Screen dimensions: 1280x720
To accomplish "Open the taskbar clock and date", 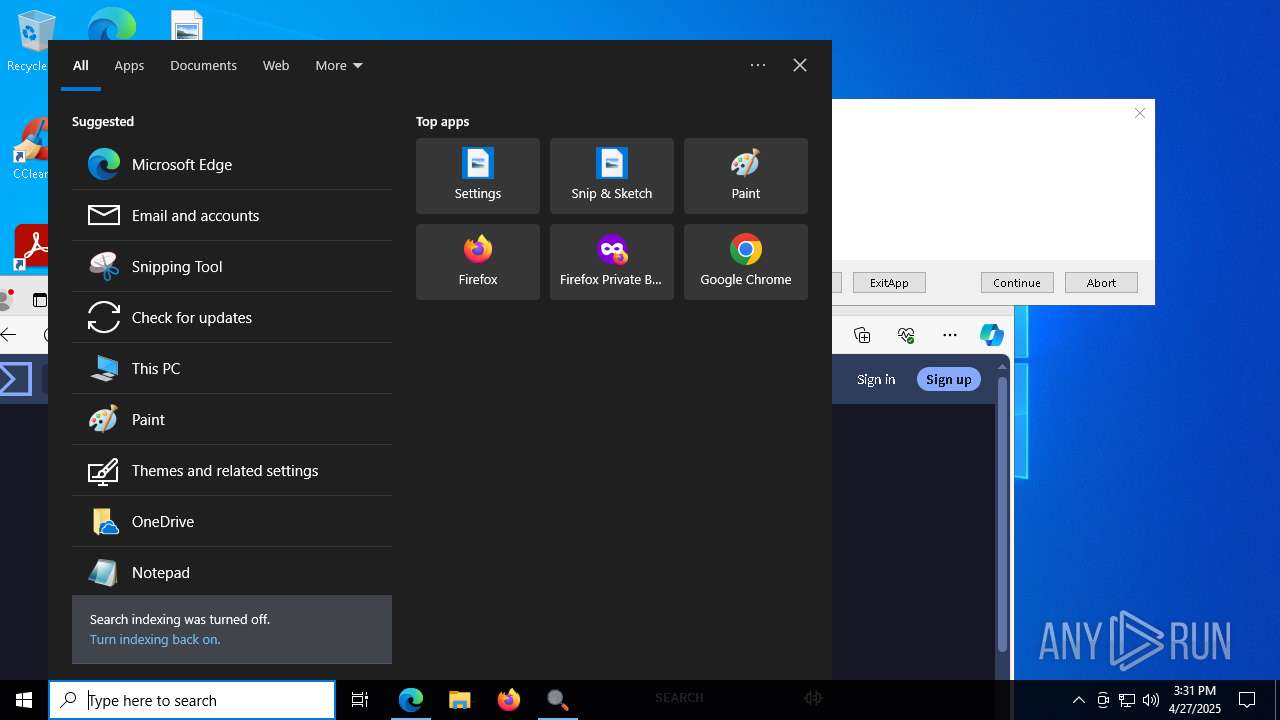I will [x=1195, y=700].
